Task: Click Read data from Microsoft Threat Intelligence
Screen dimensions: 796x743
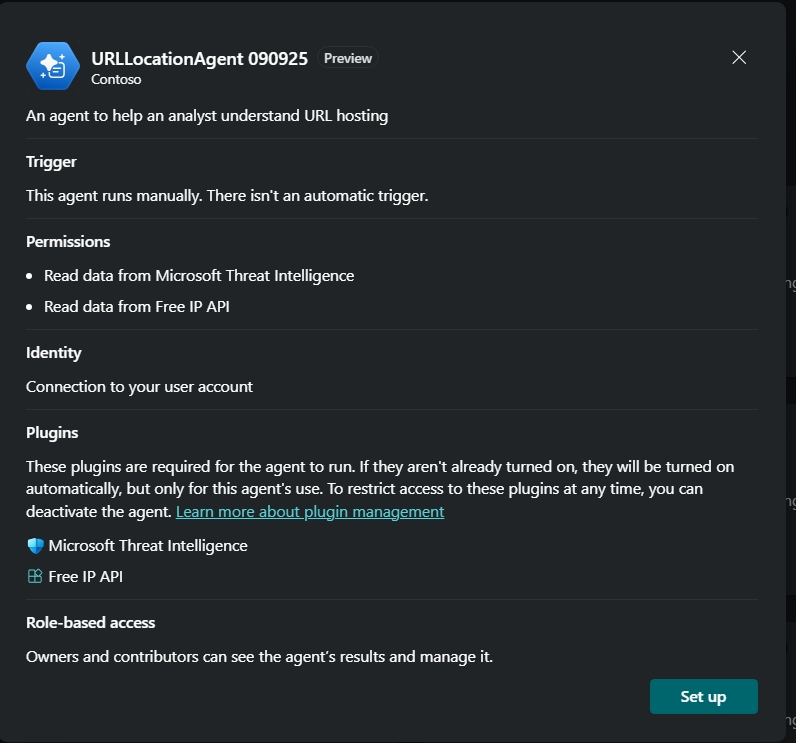Action: (x=199, y=275)
